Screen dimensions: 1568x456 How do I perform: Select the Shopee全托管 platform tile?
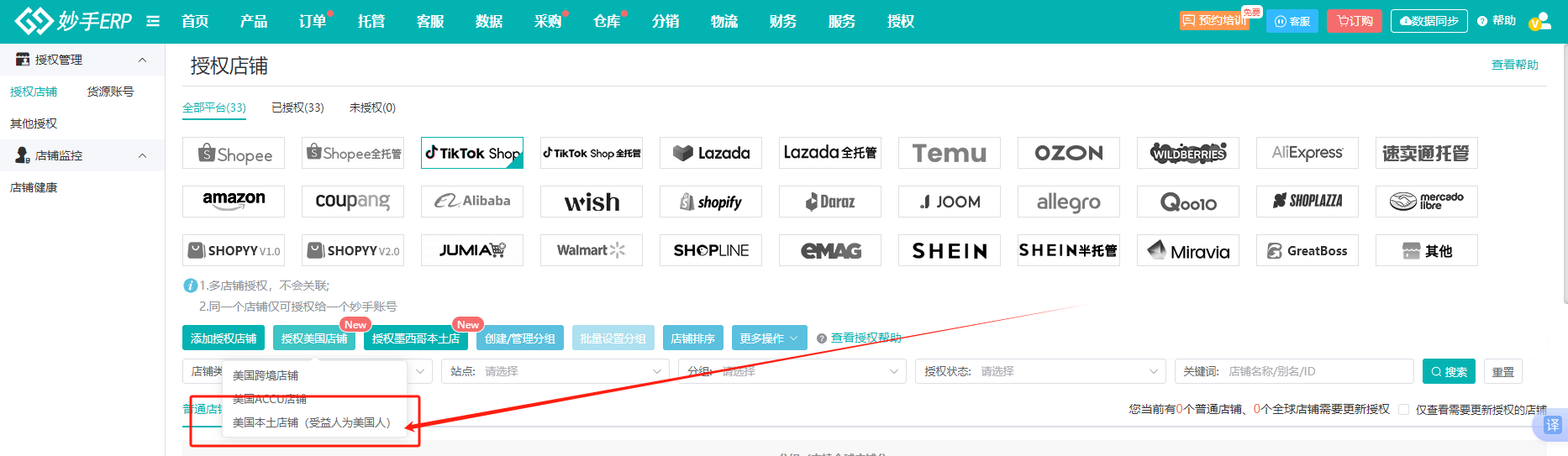click(353, 153)
